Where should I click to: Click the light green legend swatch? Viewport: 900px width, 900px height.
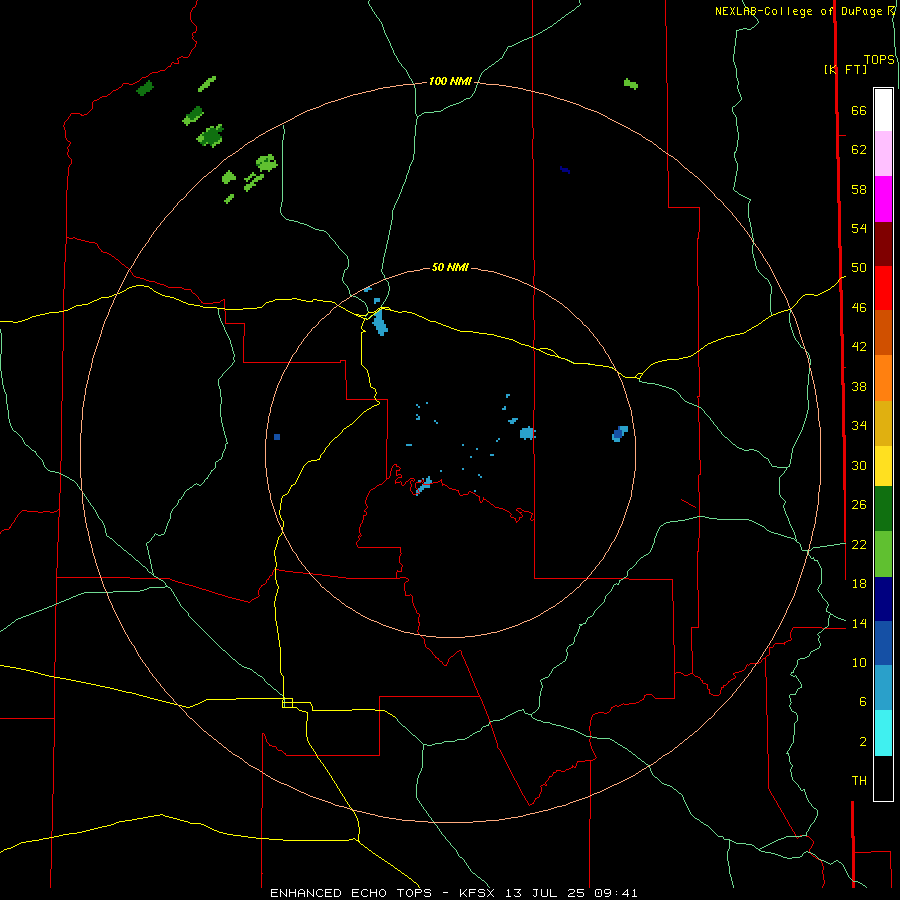883,554
